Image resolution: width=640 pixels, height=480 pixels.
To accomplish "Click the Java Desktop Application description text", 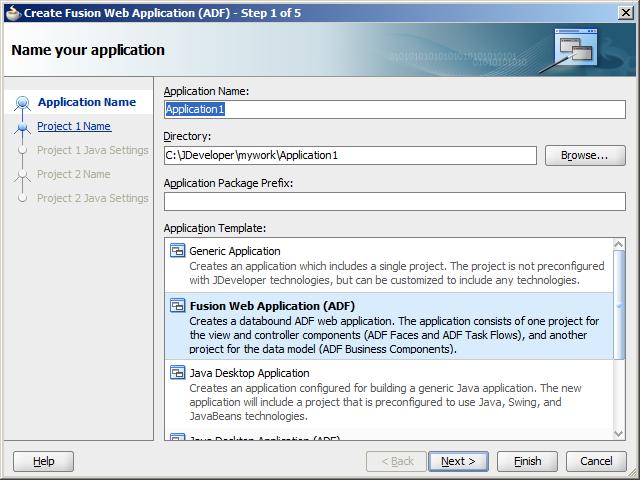I will [385, 402].
